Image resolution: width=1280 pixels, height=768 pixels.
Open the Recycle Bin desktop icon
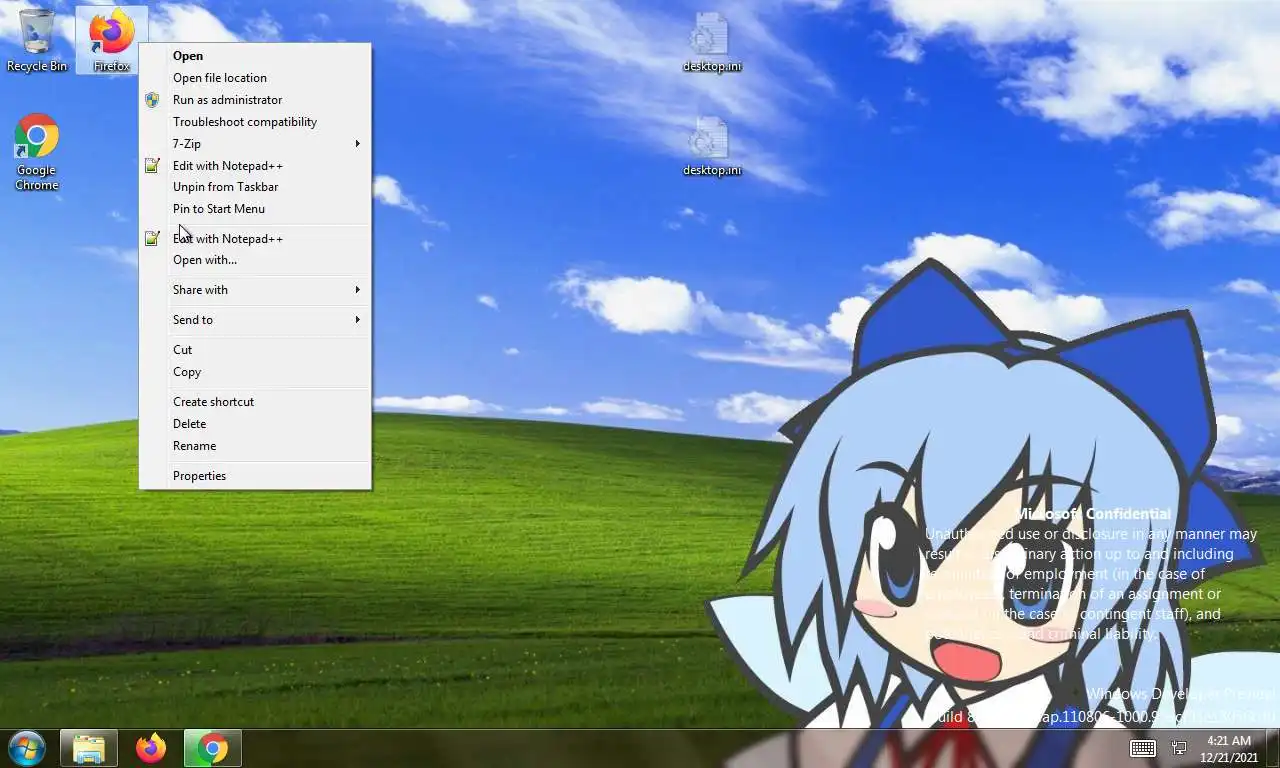[37, 40]
